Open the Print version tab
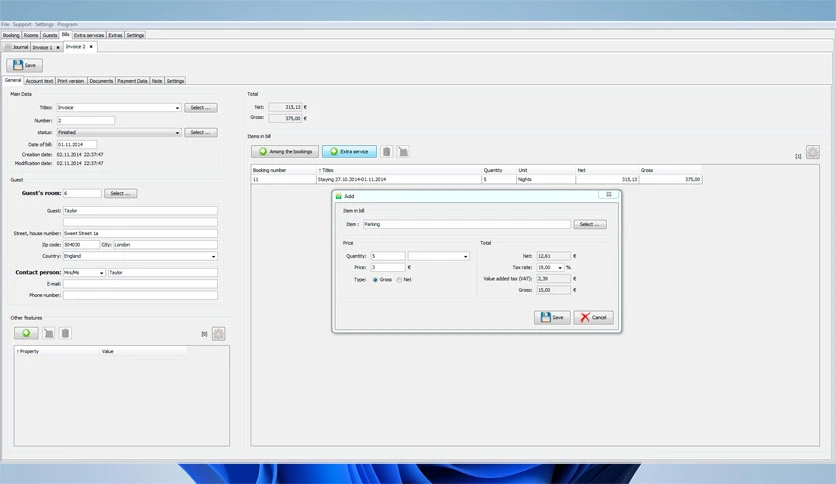 71,81
